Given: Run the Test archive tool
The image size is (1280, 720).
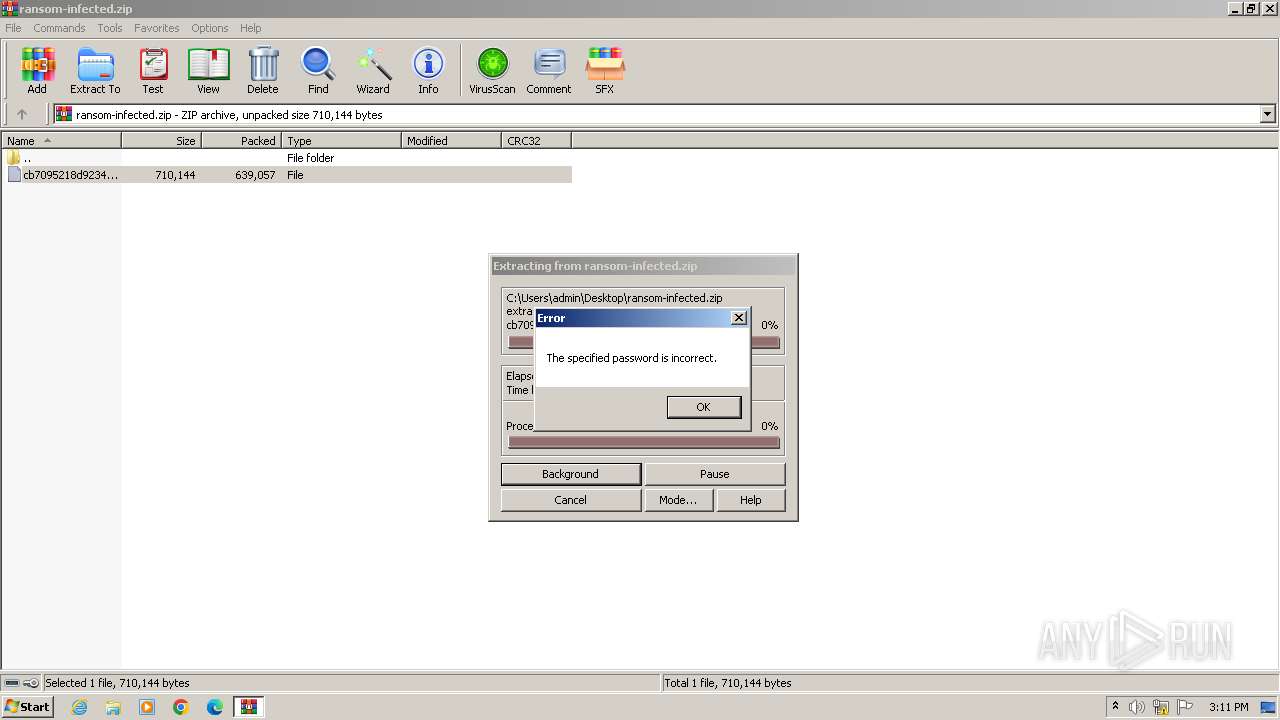Looking at the screenshot, I should pos(153,71).
